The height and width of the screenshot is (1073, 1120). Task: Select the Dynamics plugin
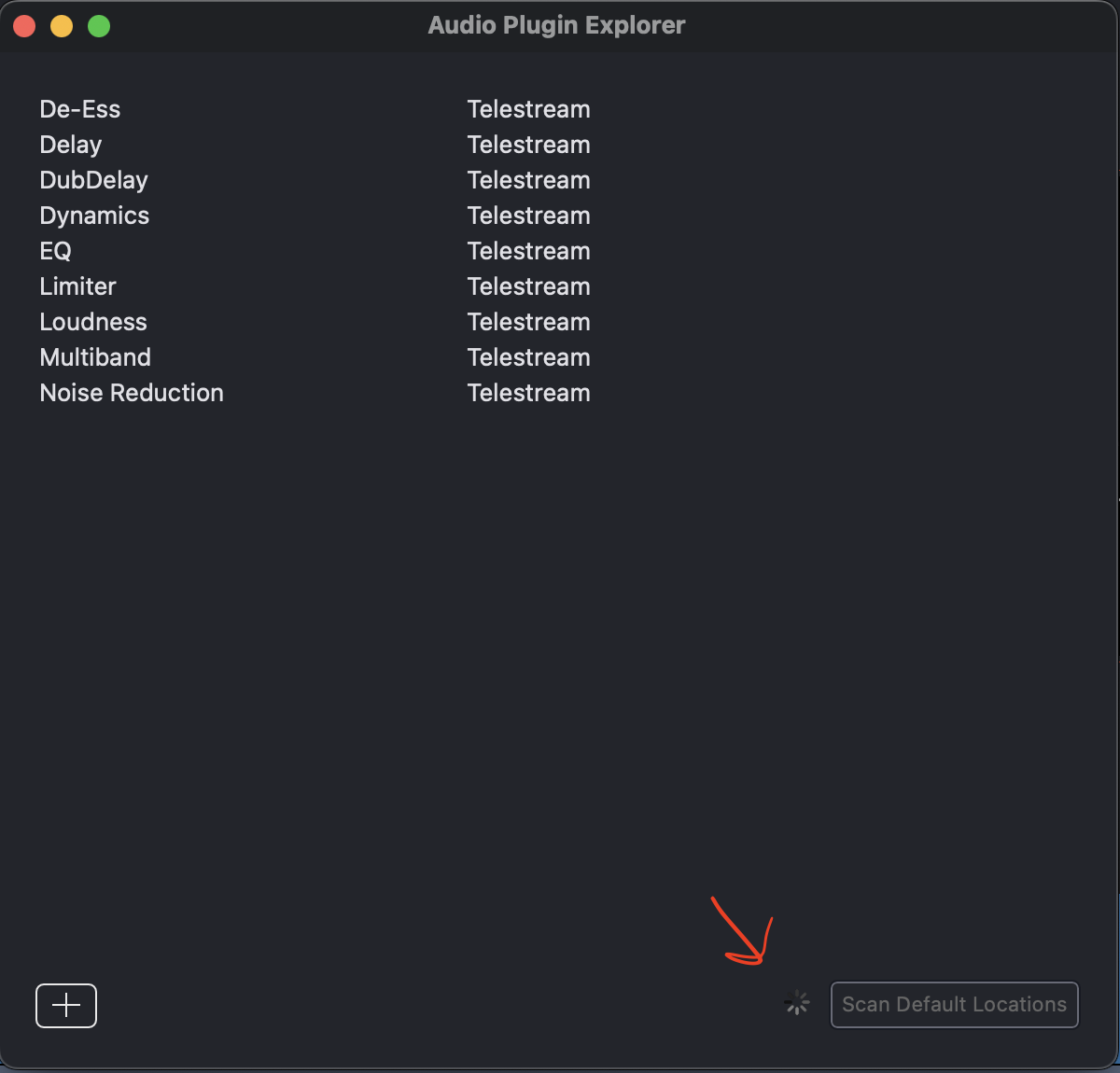94,216
